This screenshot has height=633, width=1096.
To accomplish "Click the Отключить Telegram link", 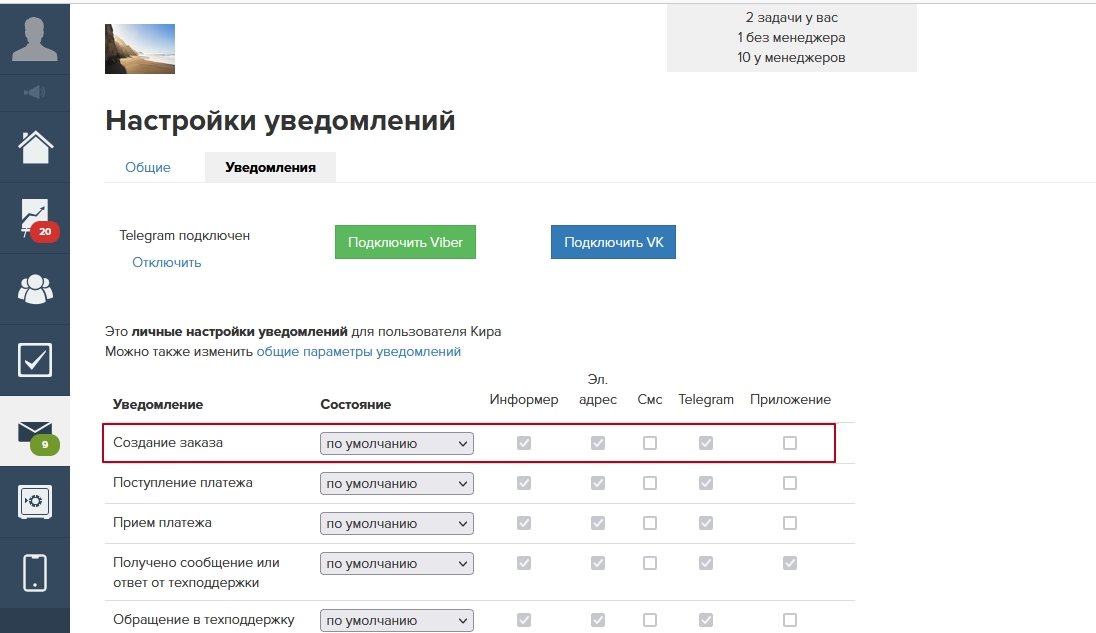I will (167, 263).
